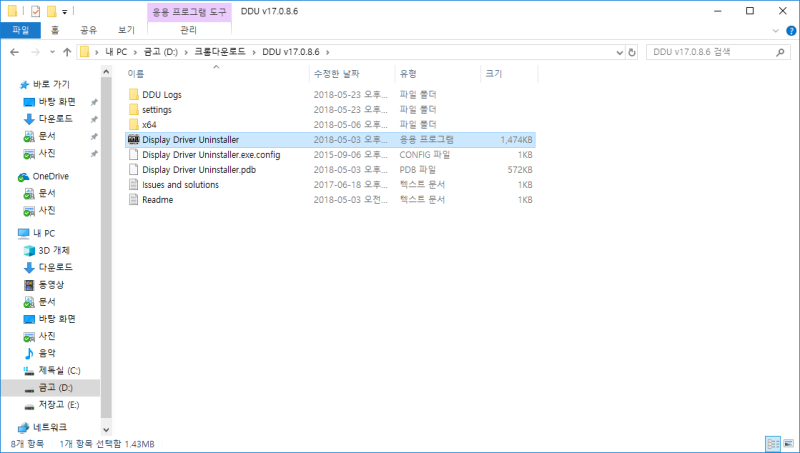This screenshot has width=800, height=453.
Task: Open the 파일 menu tab
Action: [20, 30]
